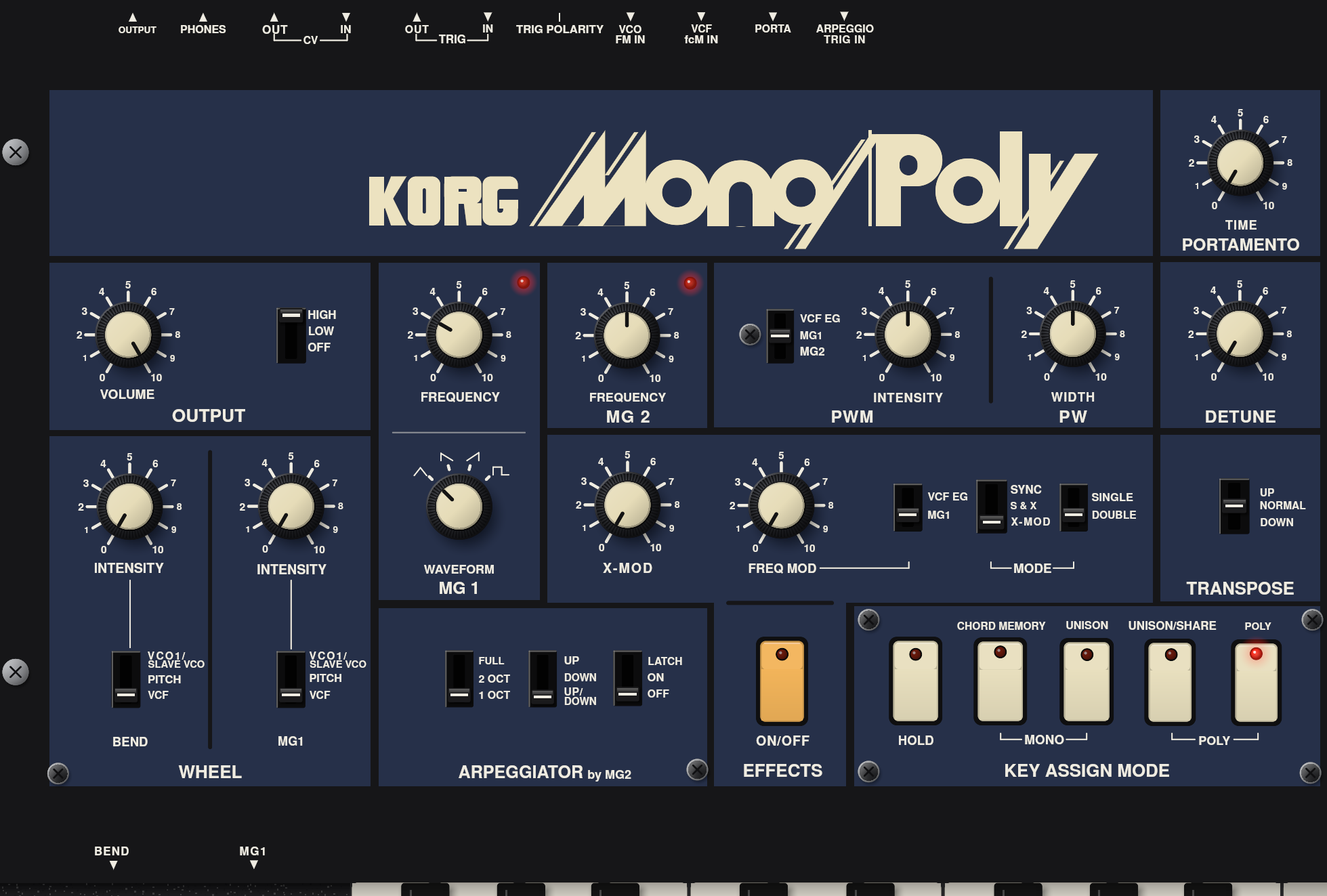1327x896 pixels.
Task: Click the PORTA jack arrow
Action: coord(772,17)
